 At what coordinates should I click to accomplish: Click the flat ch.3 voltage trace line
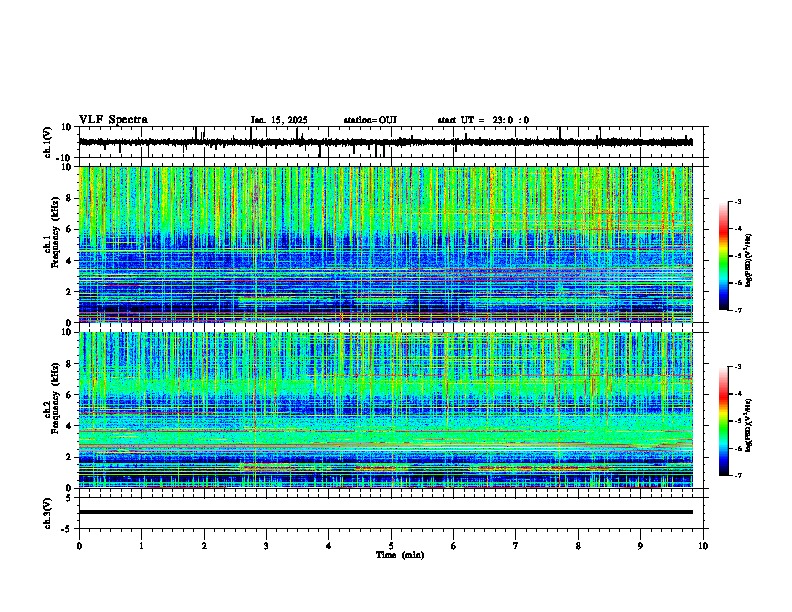pos(385,512)
